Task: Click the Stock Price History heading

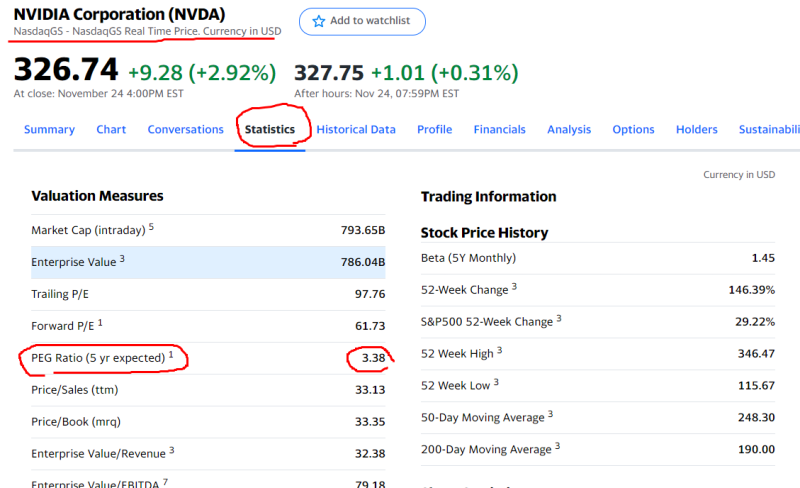Action: (x=484, y=233)
